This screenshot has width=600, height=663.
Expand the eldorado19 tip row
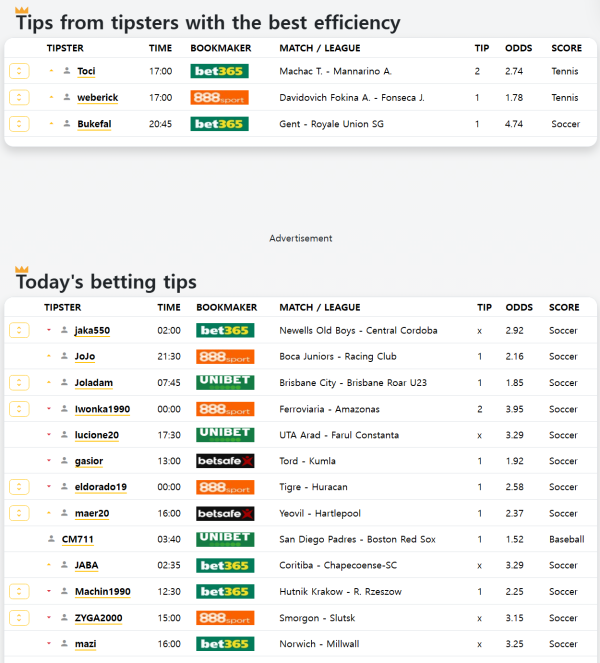tap(19, 487)
